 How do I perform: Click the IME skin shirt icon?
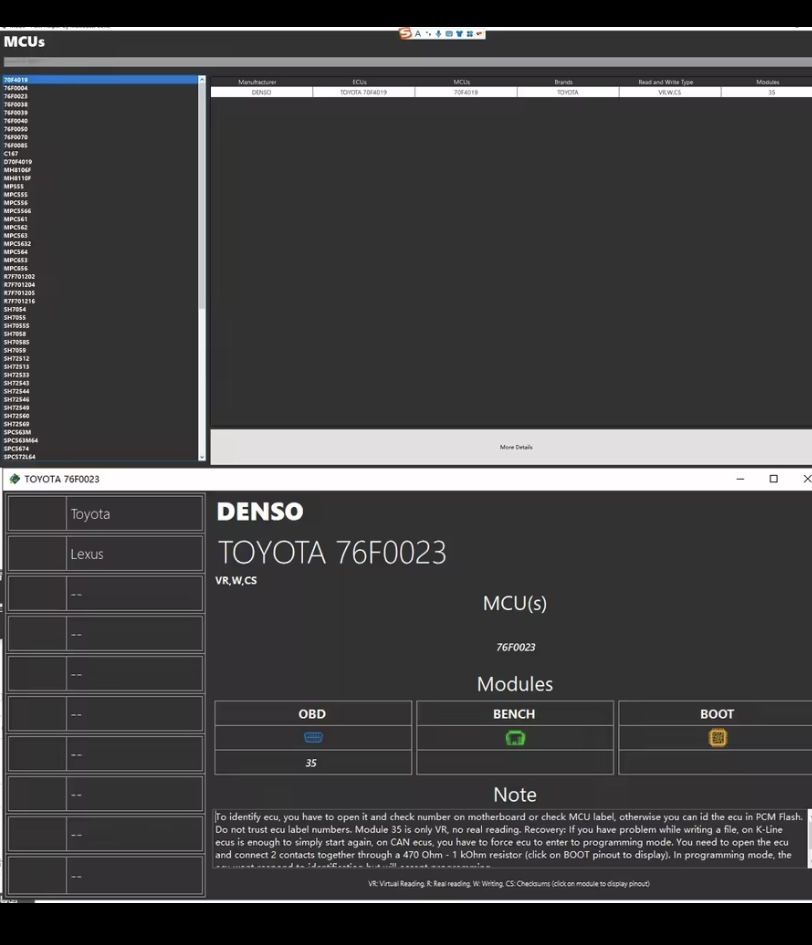point(459,34)
